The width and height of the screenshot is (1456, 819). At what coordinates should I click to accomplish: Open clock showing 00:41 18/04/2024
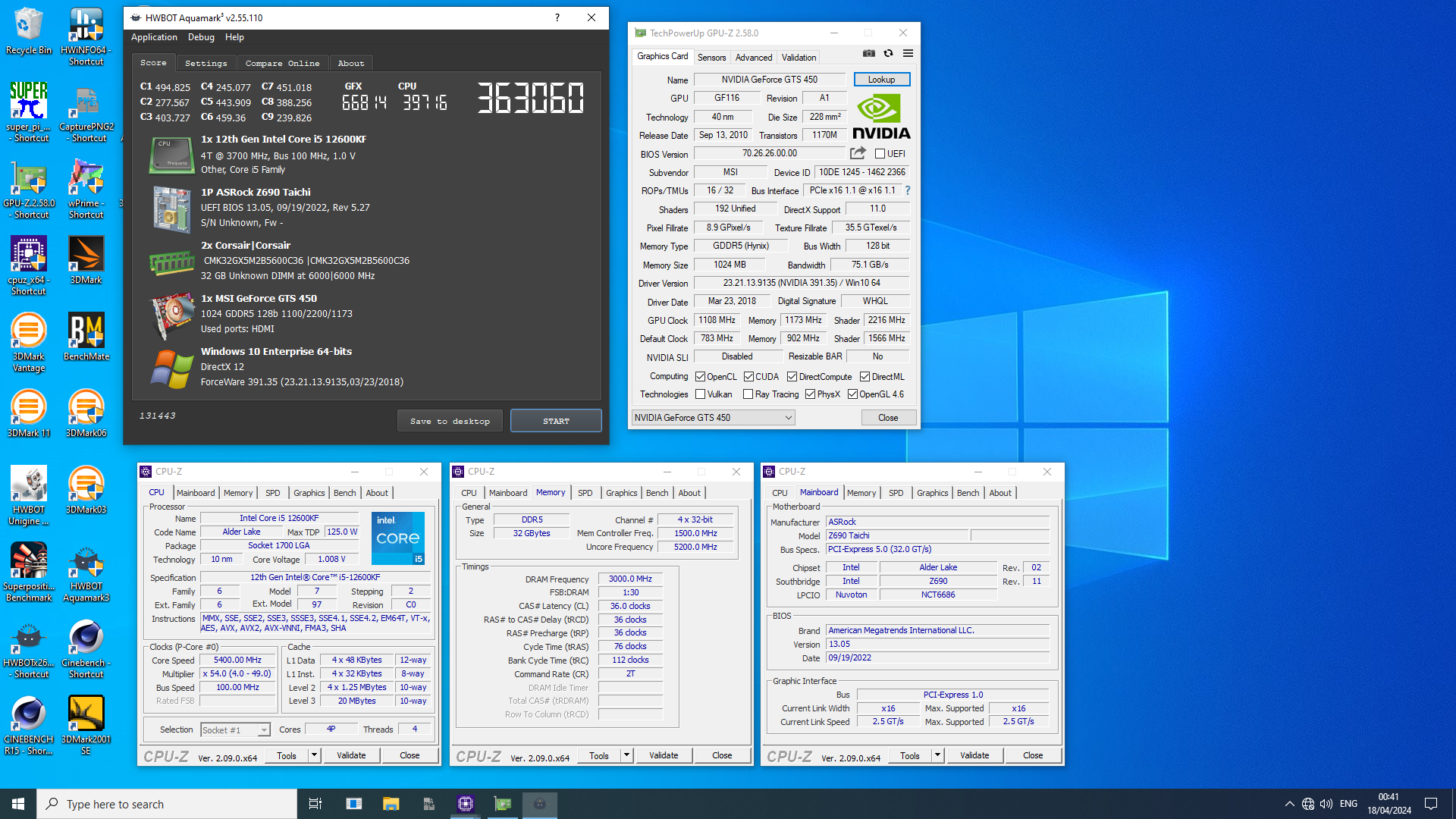coord(1389,804)
